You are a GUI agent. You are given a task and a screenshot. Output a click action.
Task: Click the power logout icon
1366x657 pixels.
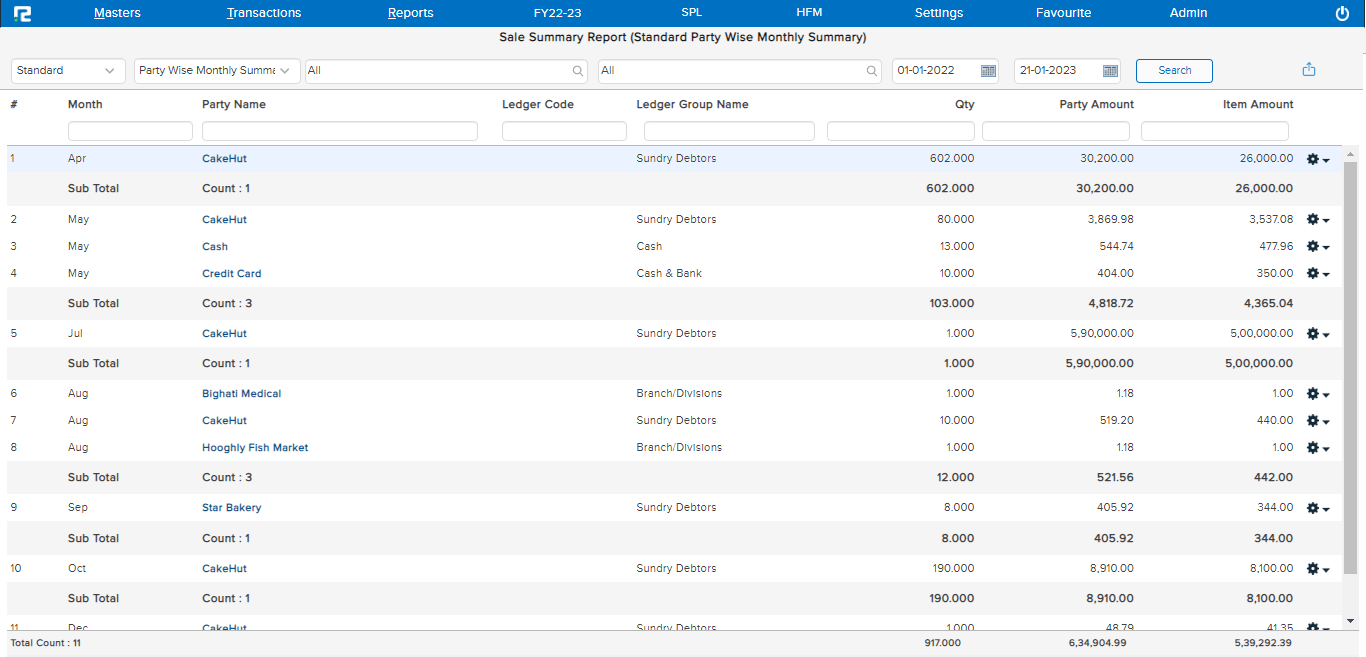(x=1342, y=13)
